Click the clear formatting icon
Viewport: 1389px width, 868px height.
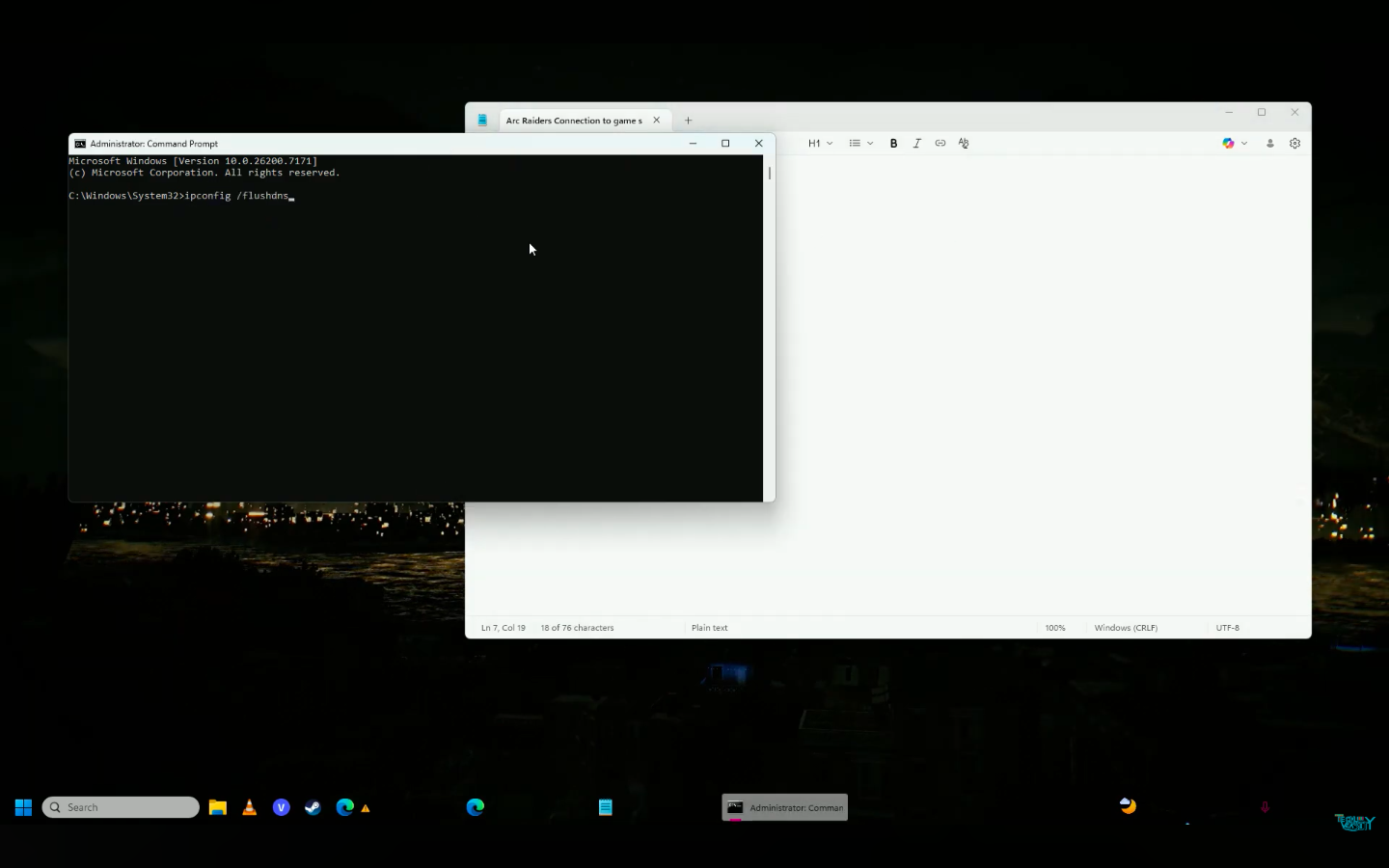pos(963,143)
